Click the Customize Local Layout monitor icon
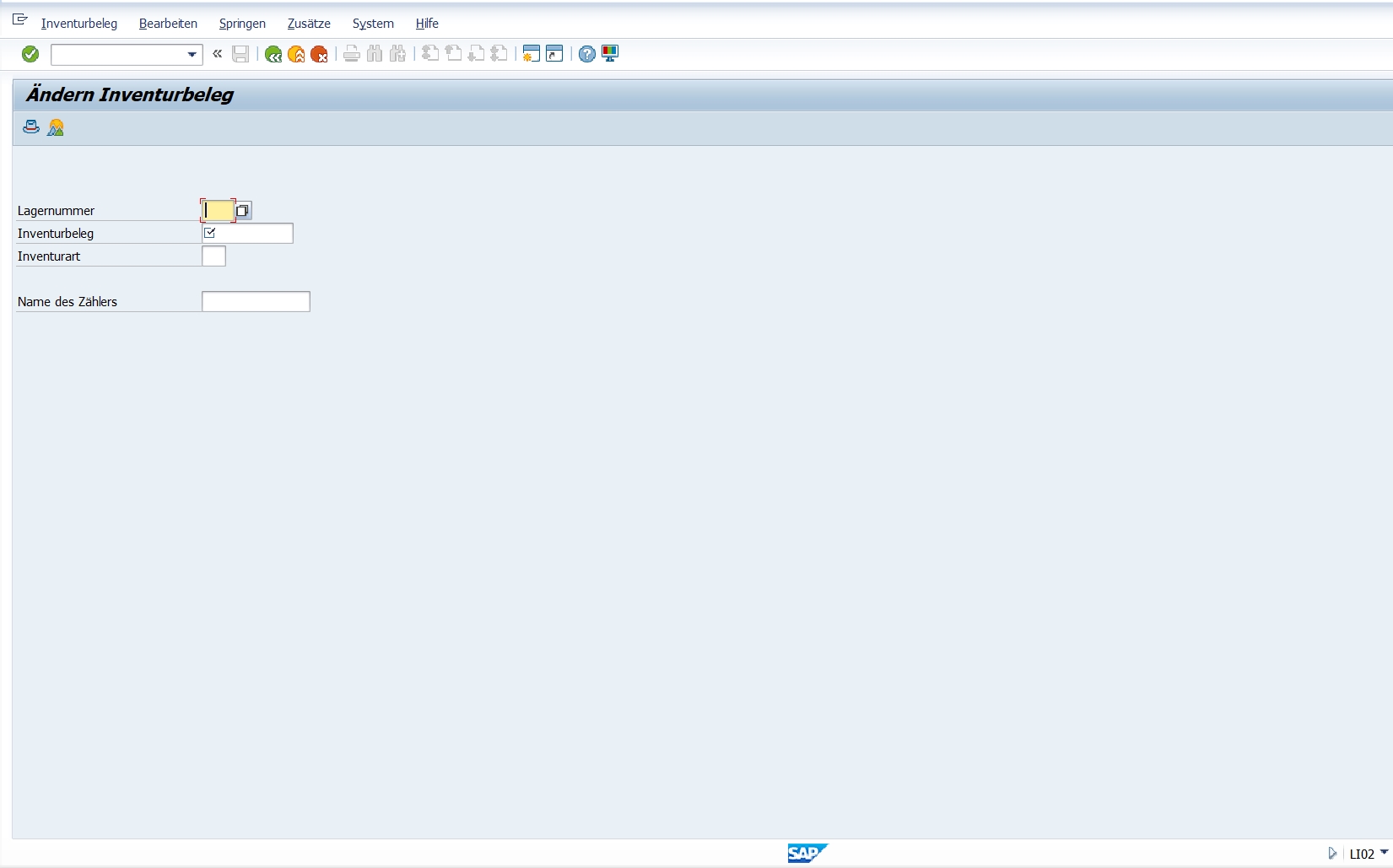This screenshot has width=1393, height=868. (610, 54)
